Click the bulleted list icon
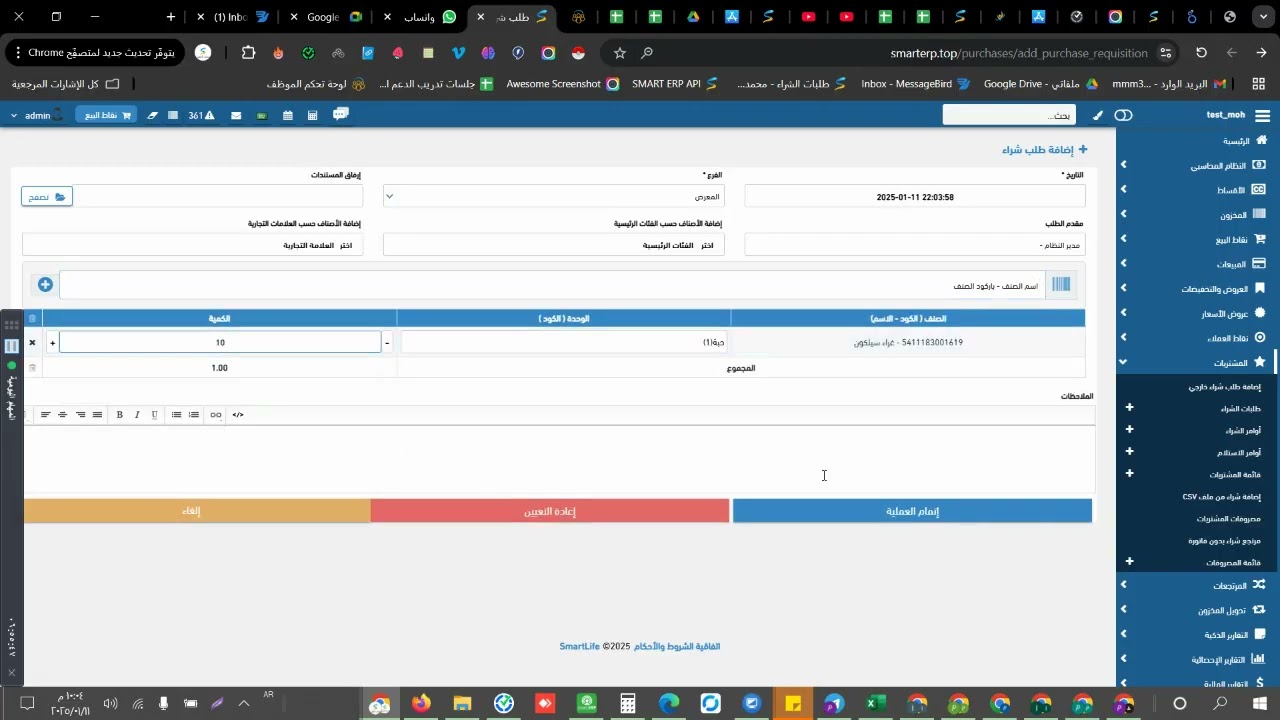1280x720 pixels. click(x=176, y=415)
